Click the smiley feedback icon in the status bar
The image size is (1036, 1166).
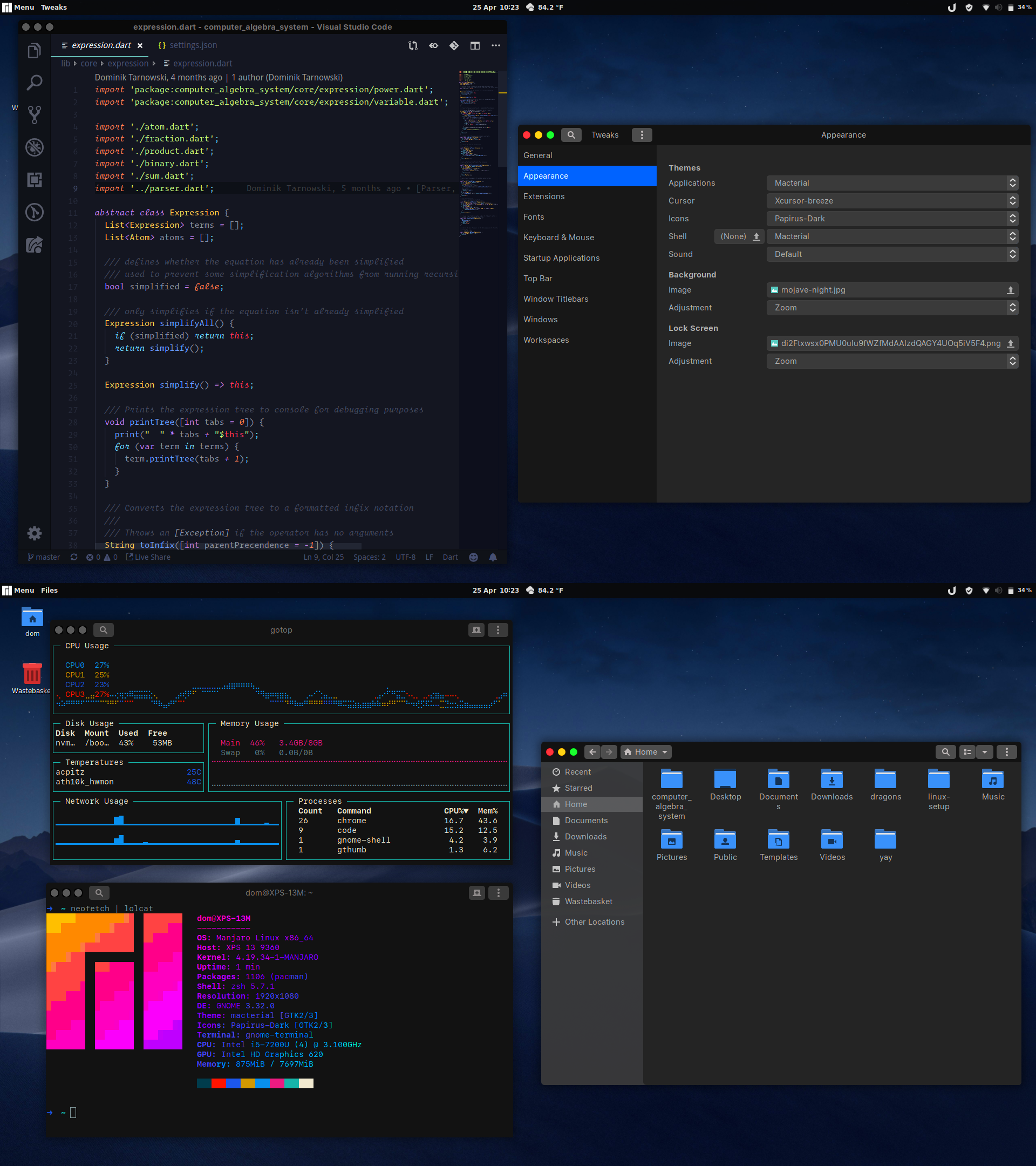(473, 557)
